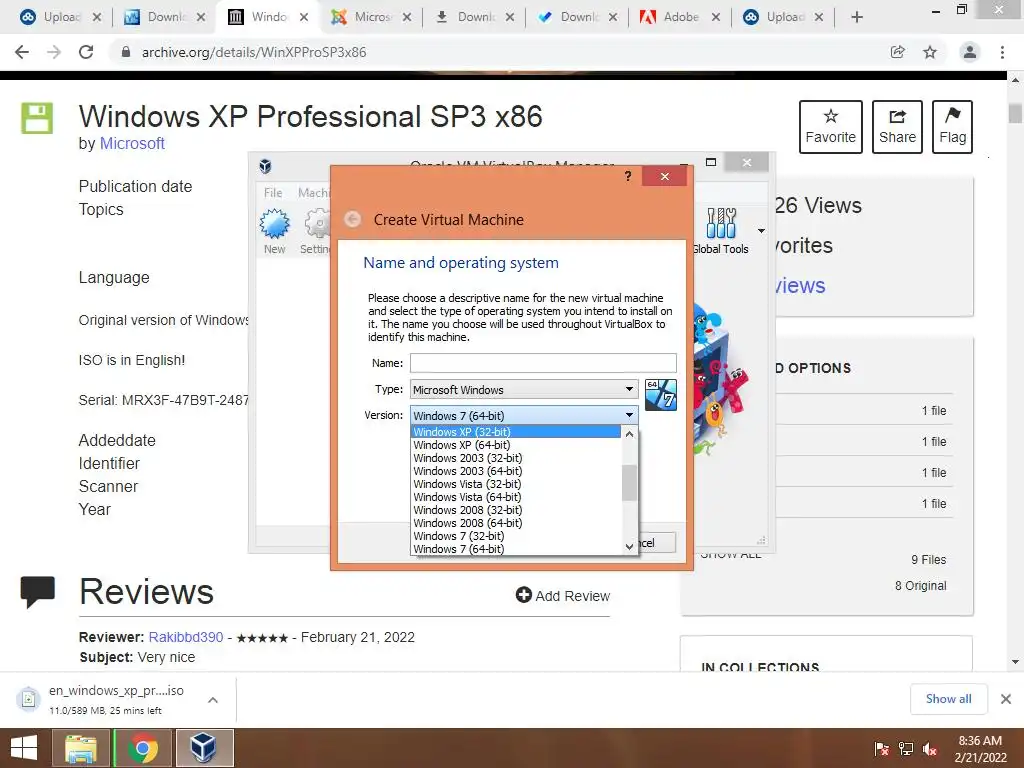
Task: Click Show all downloads button
Action: click(948, 699)
